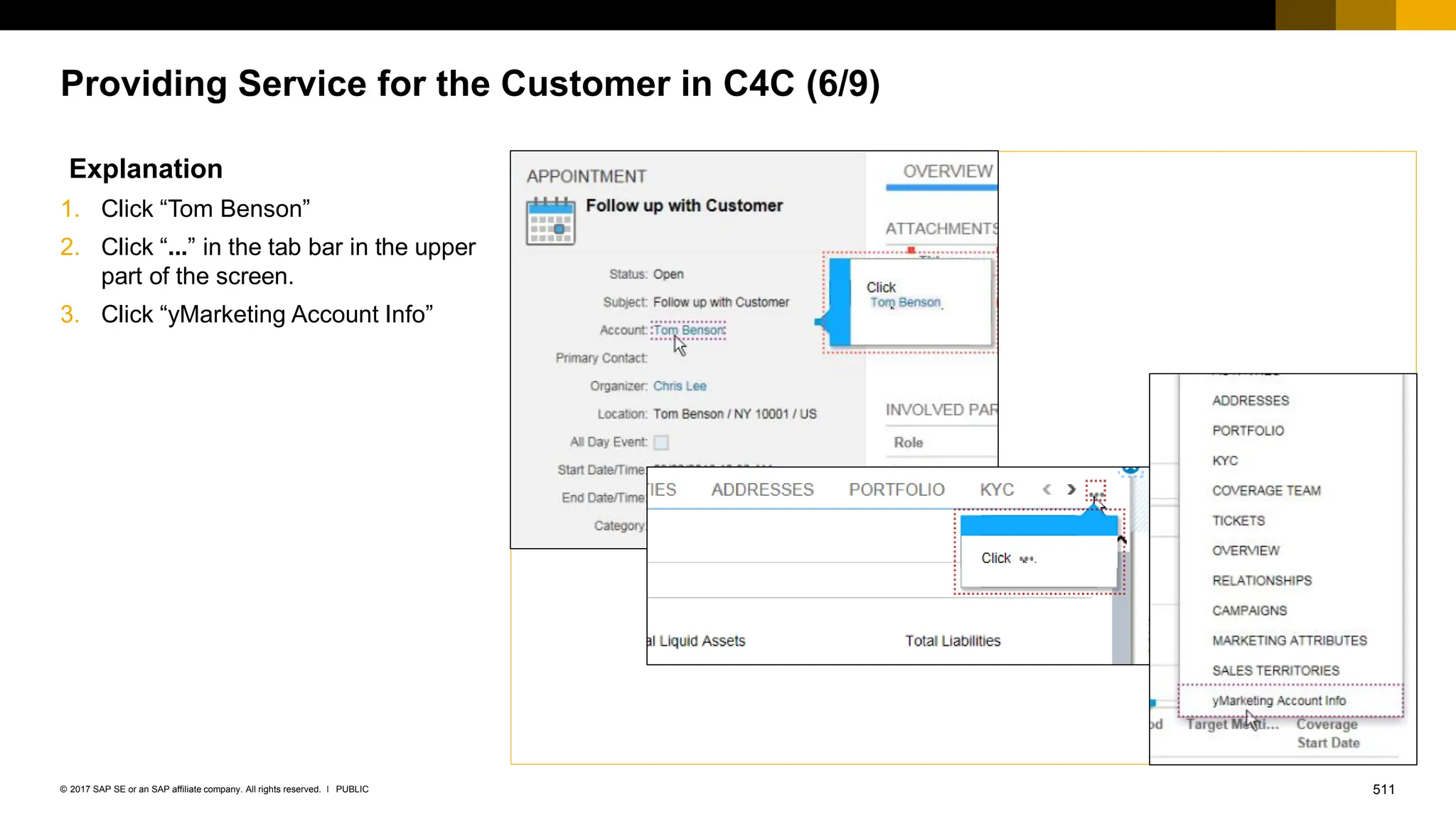Click the Subject value Follow up with Customer
1456x819 pixels.
point(721,302)
